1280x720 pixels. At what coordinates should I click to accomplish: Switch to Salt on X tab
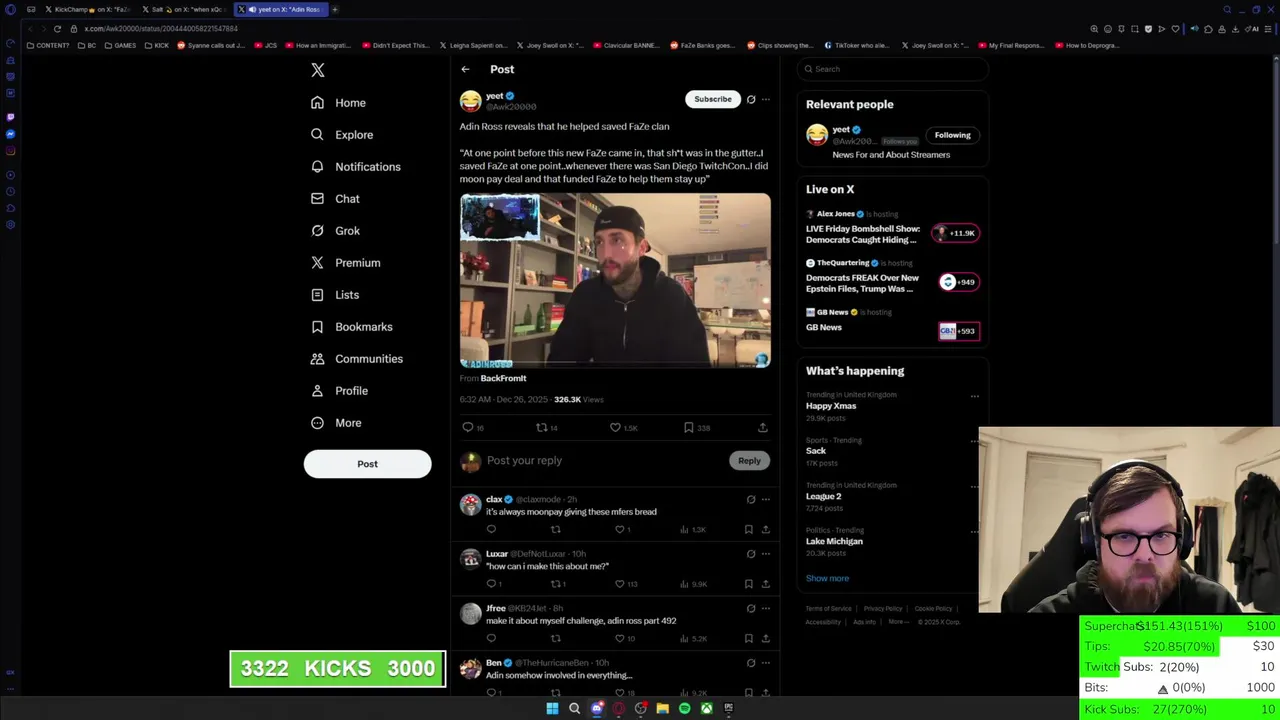[x=183, y=9]
